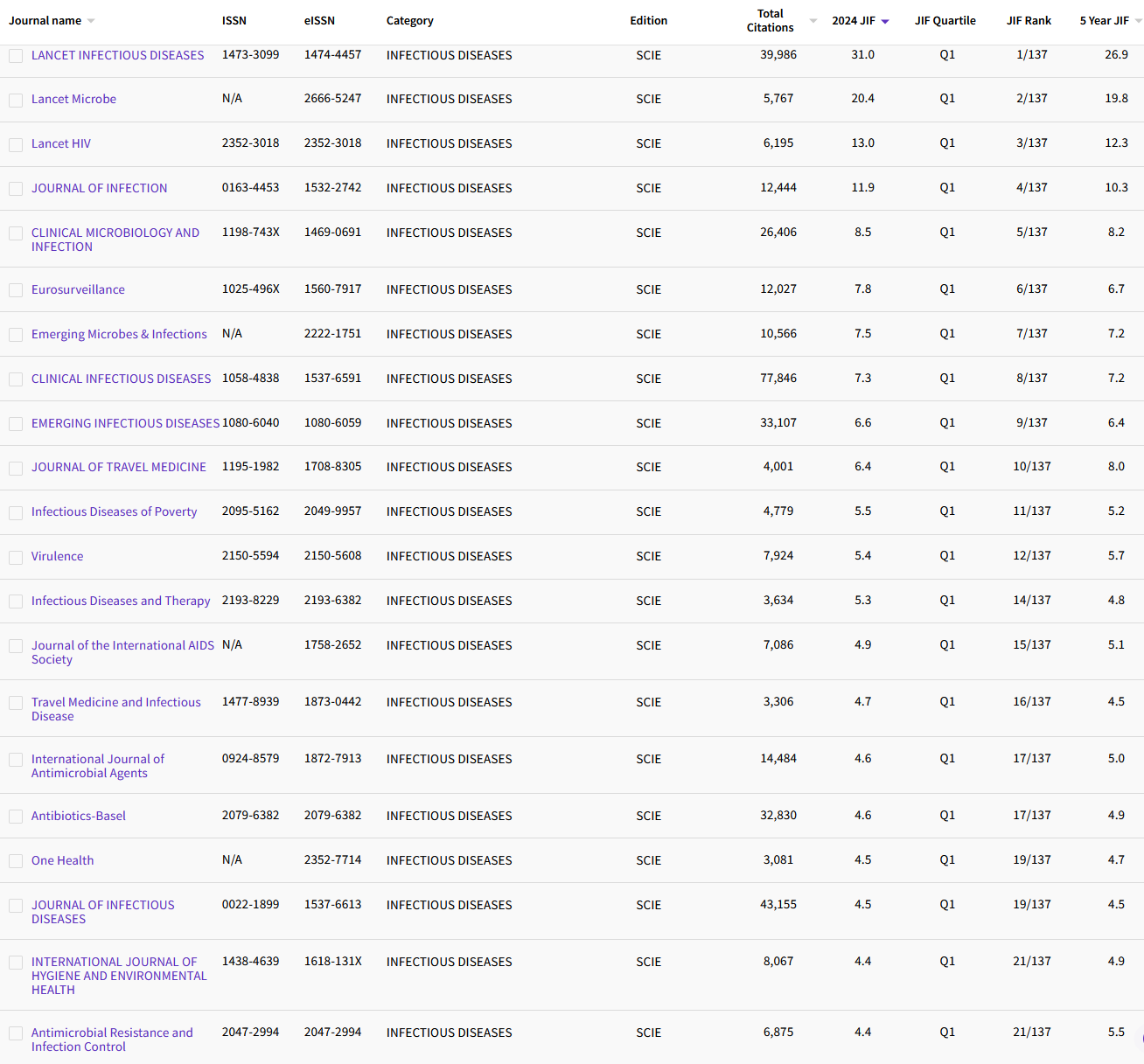
Task: Click the Antimicrobial Resistance and Infection Control link
Action: pyautogui.click(x=112, y=1040)
